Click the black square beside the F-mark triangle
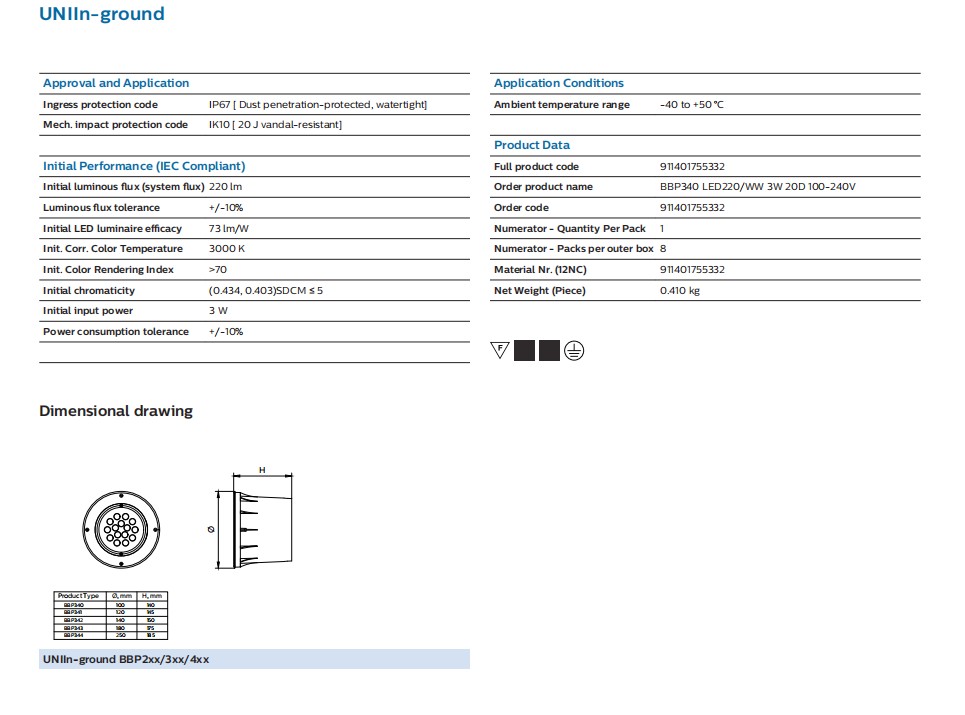 tap(524, 351)
